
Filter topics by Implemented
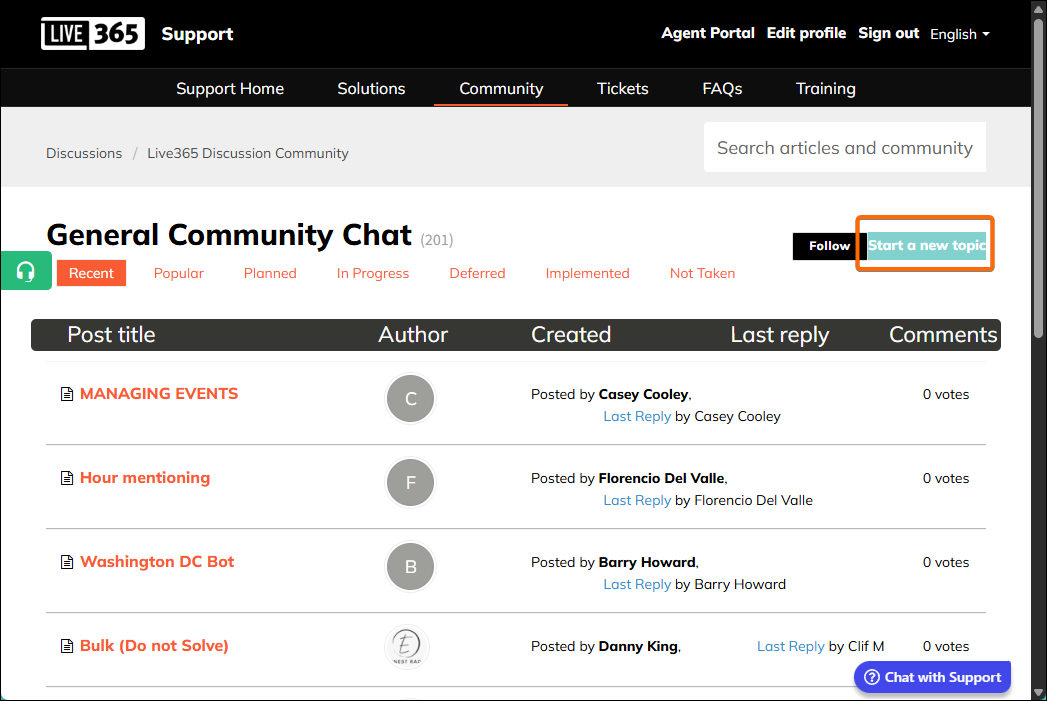588,273
